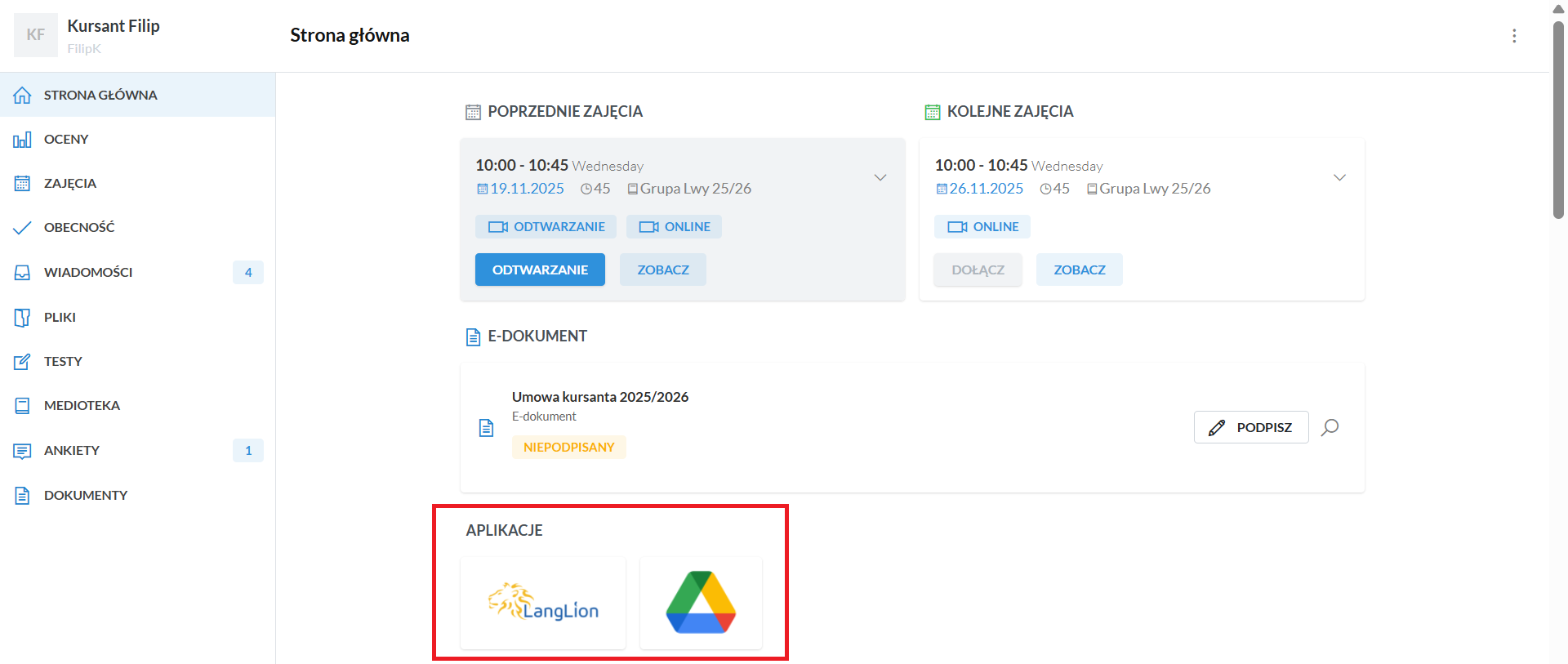Open the 19.11.2025 date link
This screenshot has height=664, width=1568.
527,189
